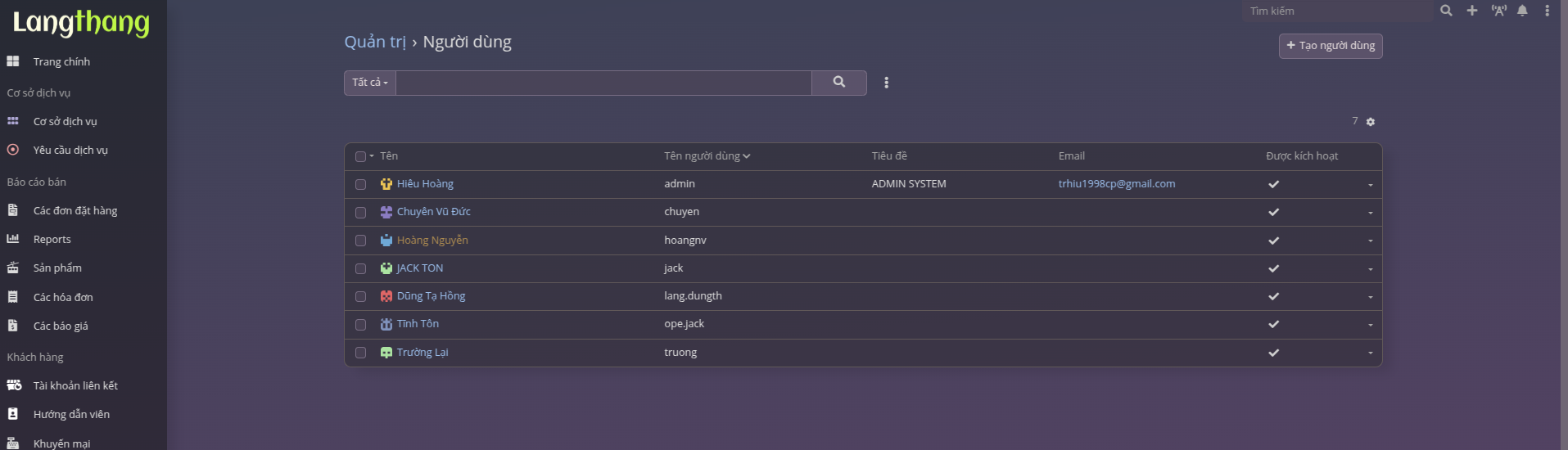Tick the checkbox for Hiếu Hoàng row

360,185
